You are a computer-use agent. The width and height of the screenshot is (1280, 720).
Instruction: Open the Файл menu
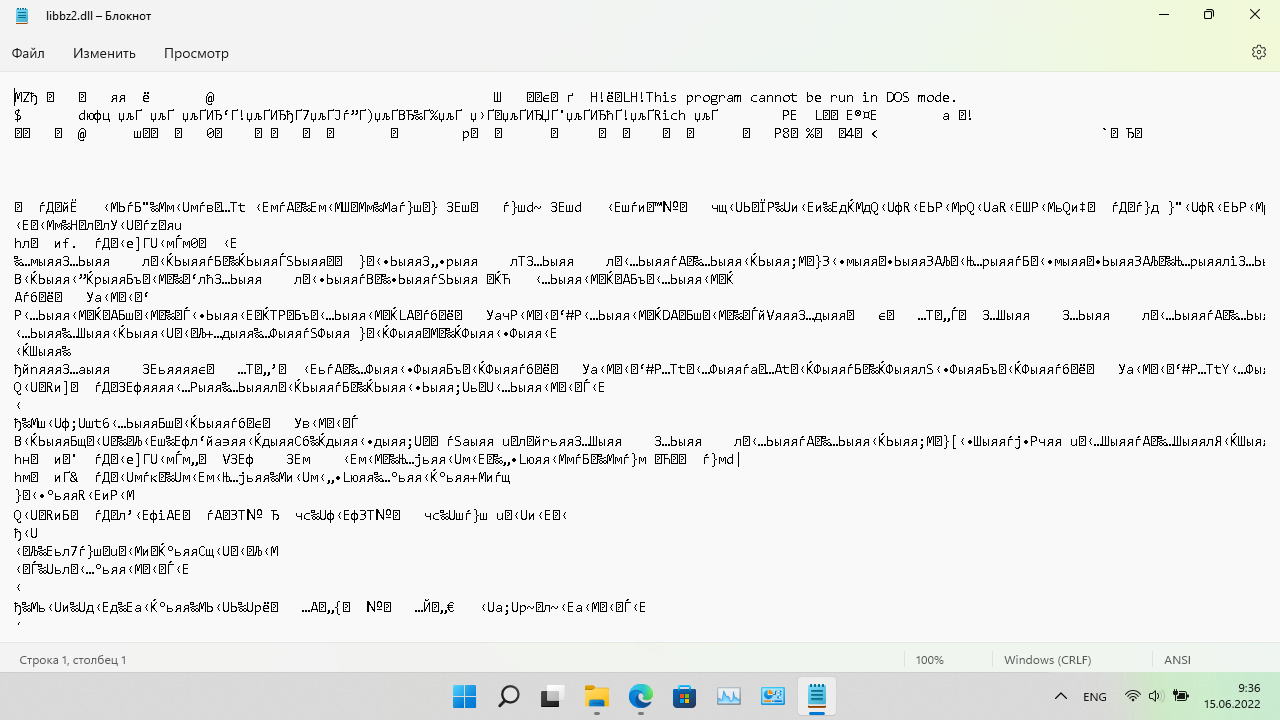[x=28, y=53]
